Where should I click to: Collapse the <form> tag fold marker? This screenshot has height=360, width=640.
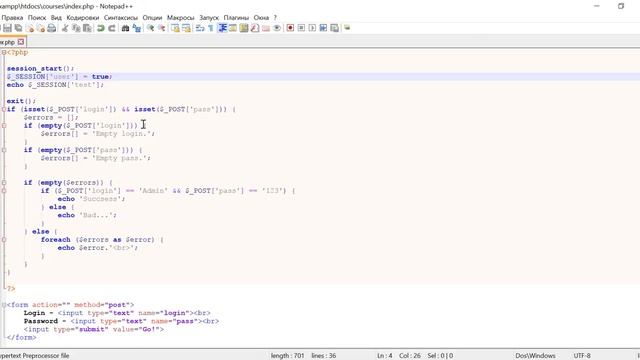click(4, 305)
